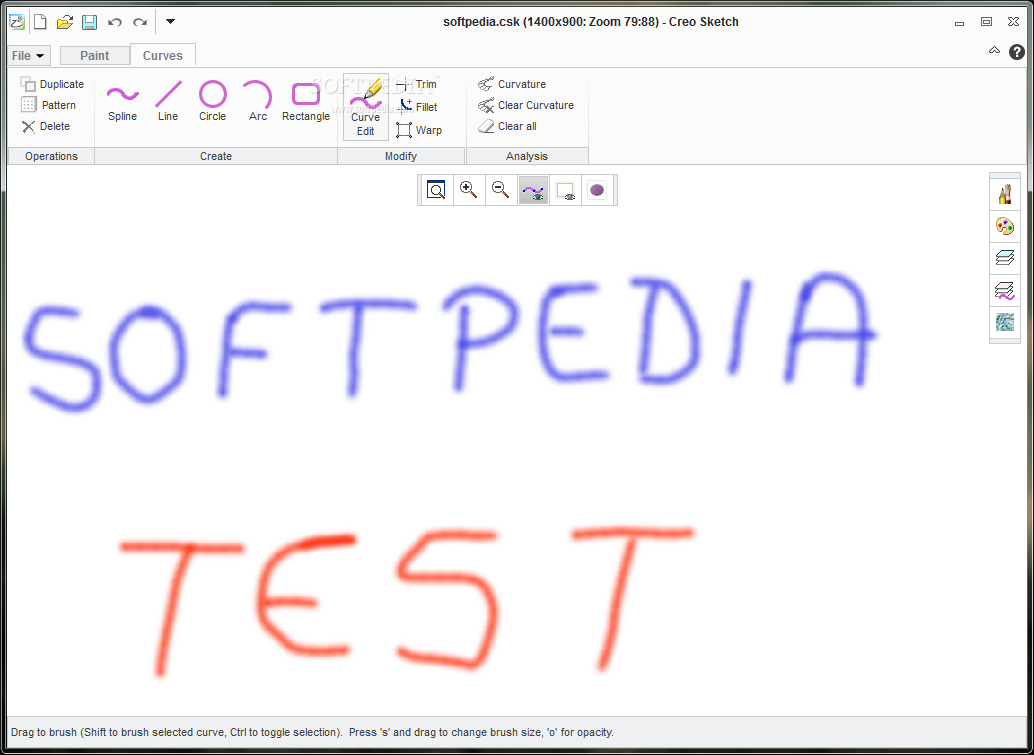Select the Curves tab
The width and height of the screenshot is (1034, 755).
(x=163, y=55)
